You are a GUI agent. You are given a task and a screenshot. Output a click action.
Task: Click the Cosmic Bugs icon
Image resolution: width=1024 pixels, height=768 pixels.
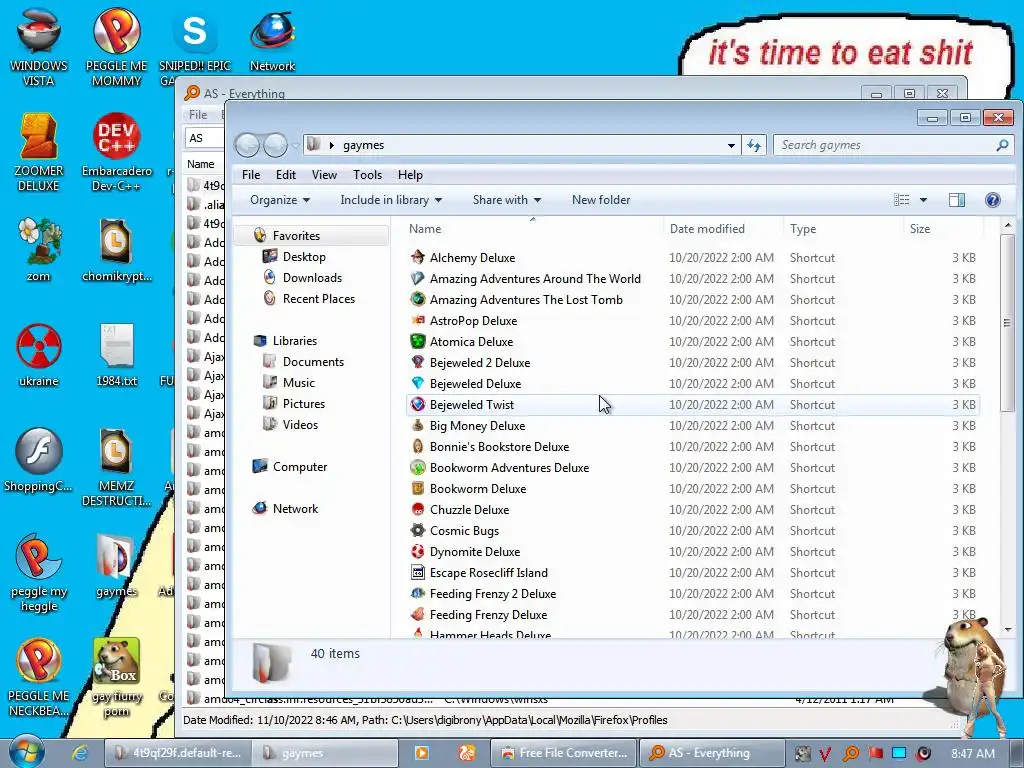click(x=417, y=530)
